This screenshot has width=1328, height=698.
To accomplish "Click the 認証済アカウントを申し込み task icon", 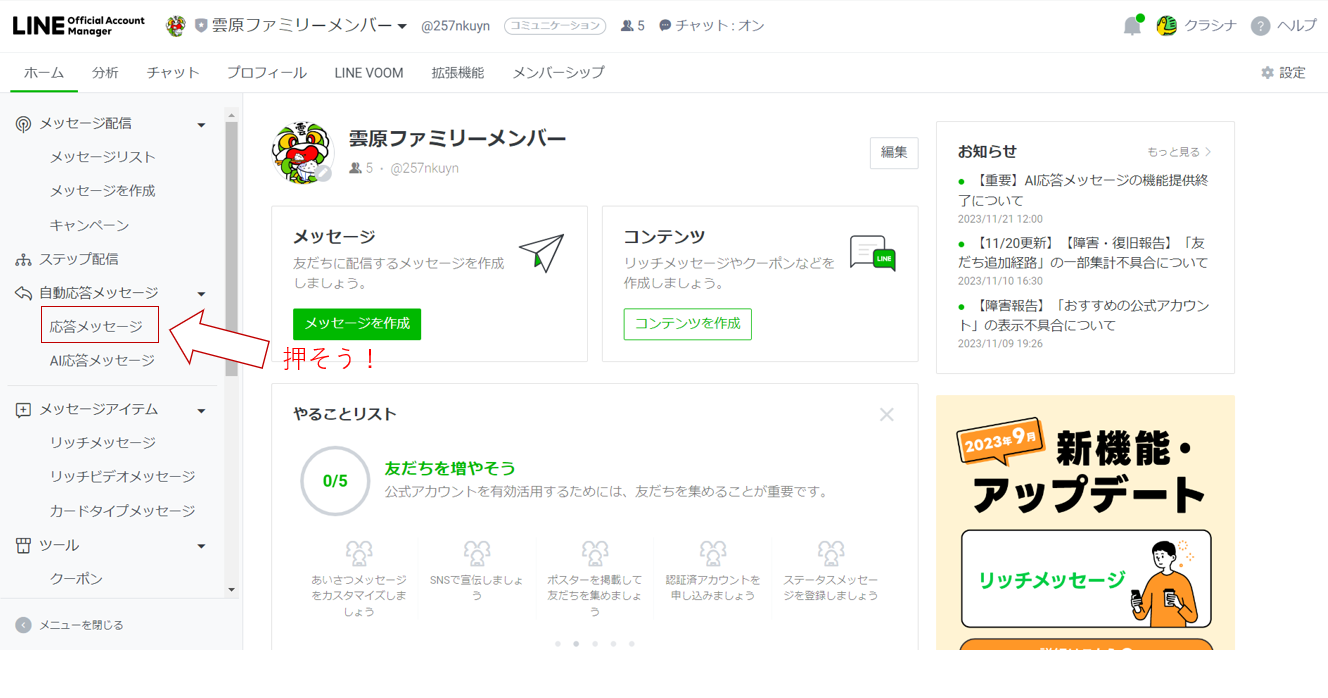I will click(x=713, y=553).
